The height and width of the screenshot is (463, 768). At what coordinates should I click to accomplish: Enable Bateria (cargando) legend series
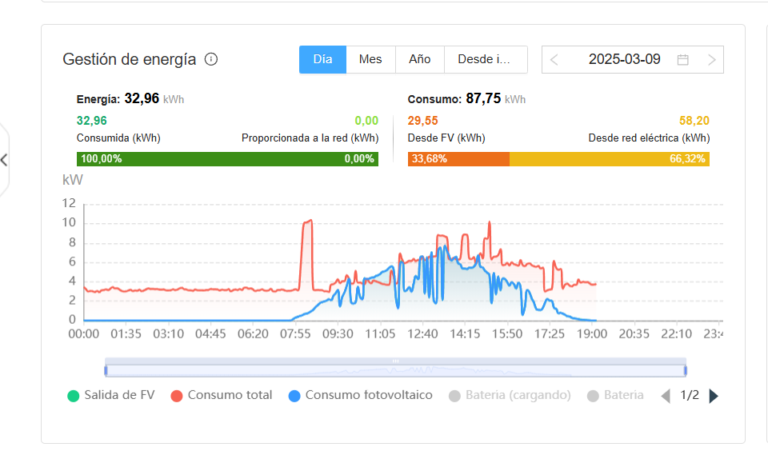[509, 395]
